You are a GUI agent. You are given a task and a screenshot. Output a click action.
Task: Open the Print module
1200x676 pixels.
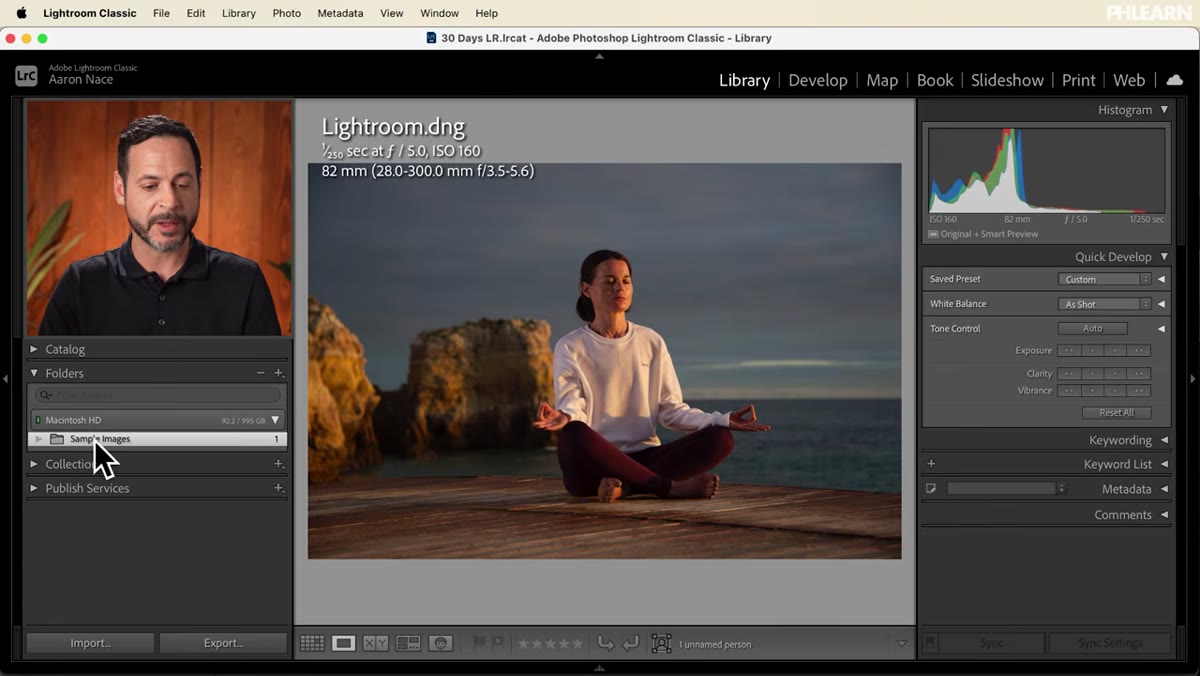[x=1079, y=80]
